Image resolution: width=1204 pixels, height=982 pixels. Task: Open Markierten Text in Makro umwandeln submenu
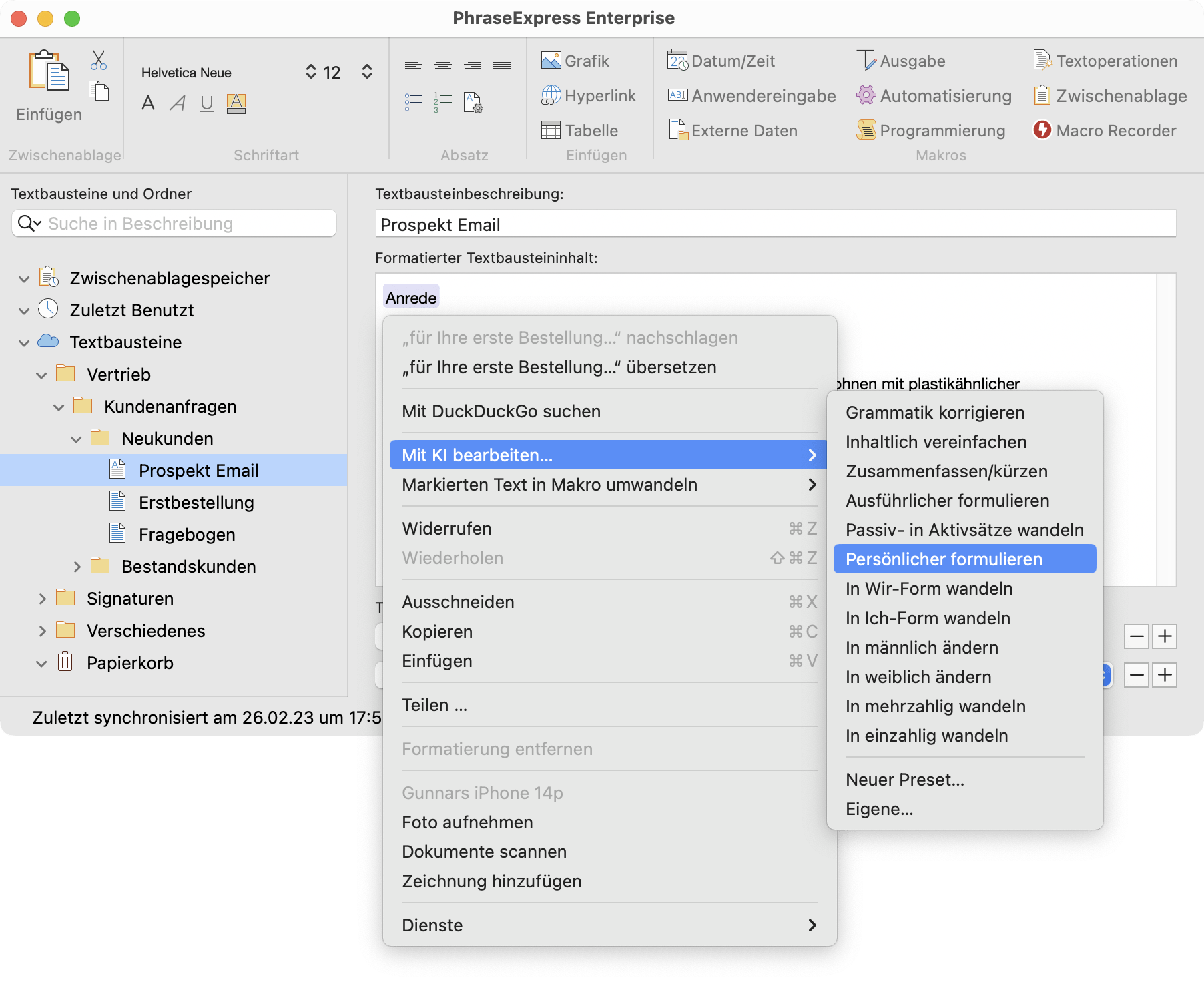(610, 485)
